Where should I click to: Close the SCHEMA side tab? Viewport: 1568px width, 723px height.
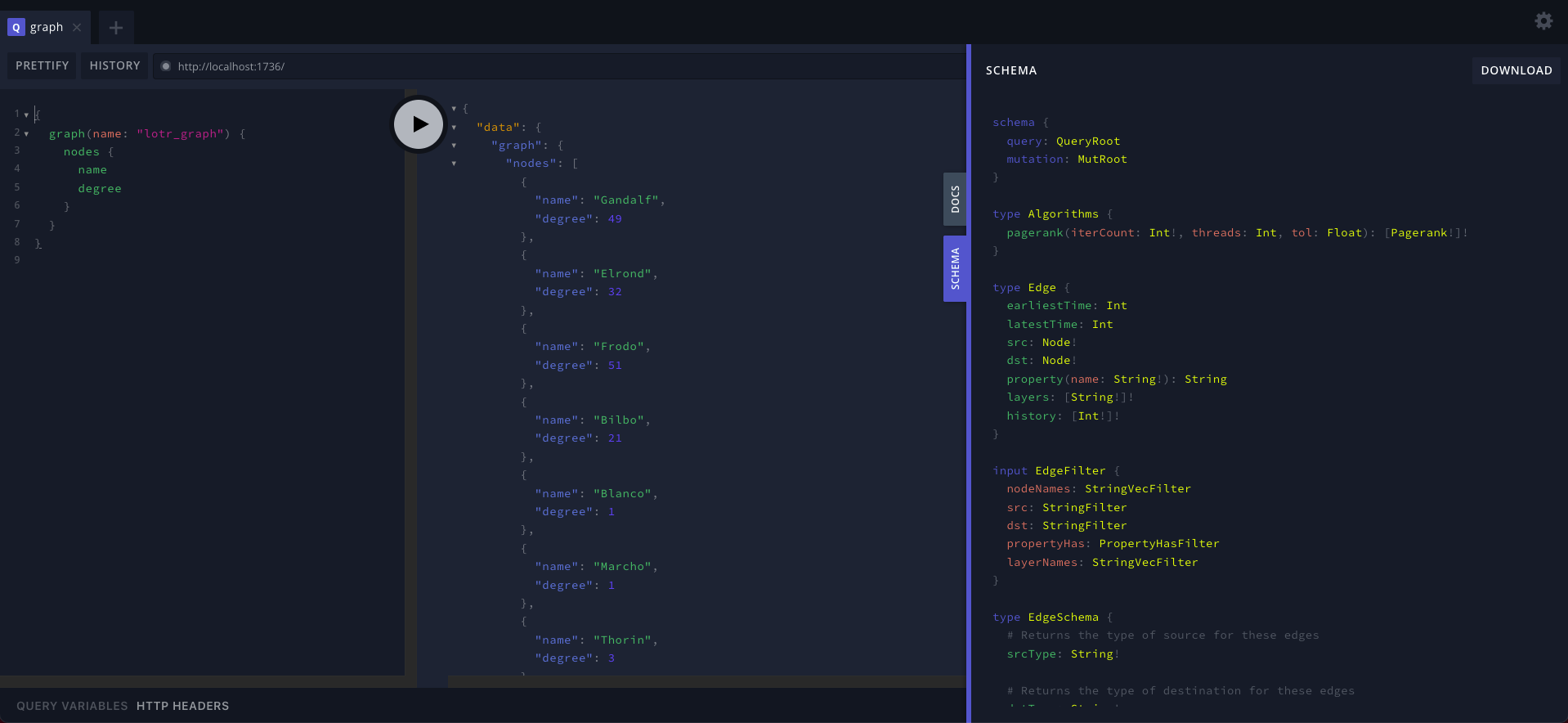pos(954,268)
